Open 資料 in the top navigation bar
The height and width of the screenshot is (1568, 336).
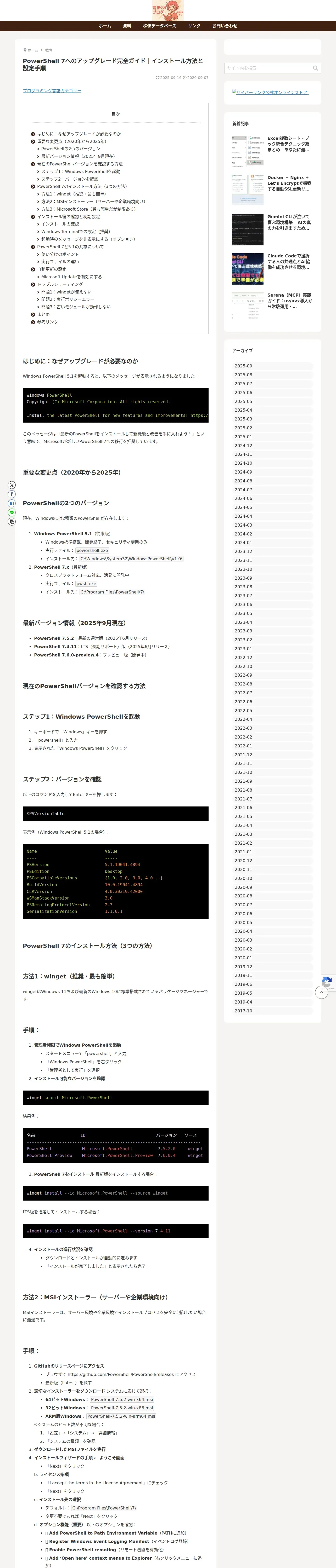tap(127, 26)
